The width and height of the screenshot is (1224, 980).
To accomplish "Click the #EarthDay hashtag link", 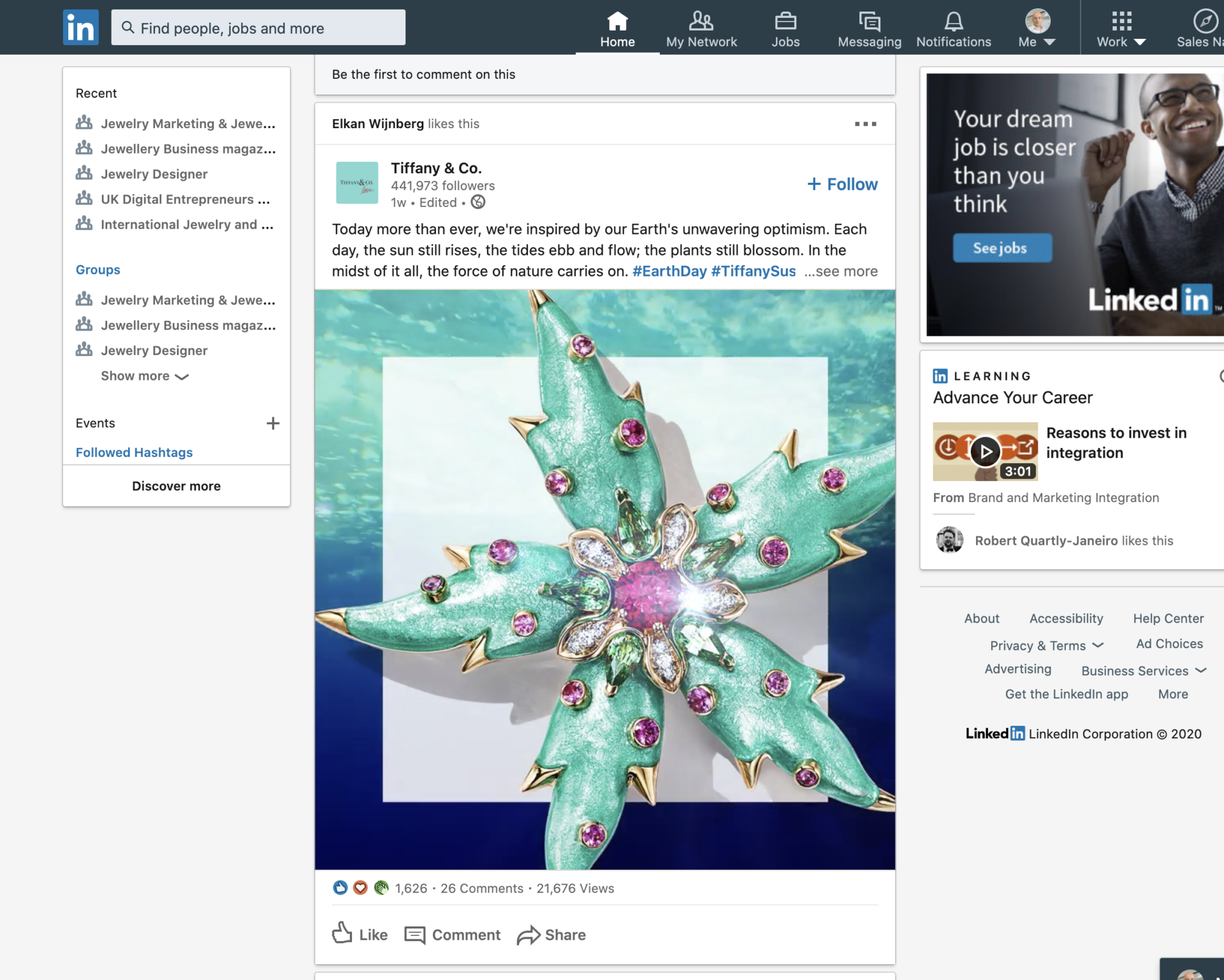I will click(669, 271).
